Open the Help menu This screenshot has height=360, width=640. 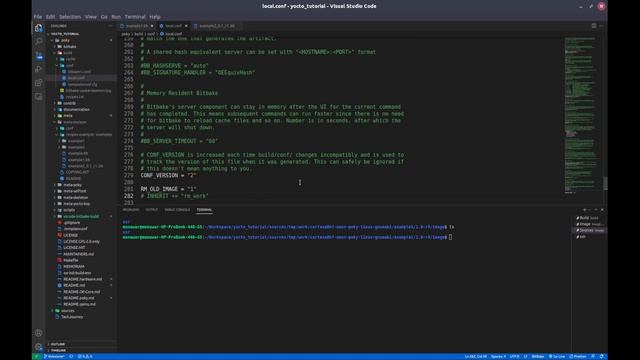click(155, 17)
